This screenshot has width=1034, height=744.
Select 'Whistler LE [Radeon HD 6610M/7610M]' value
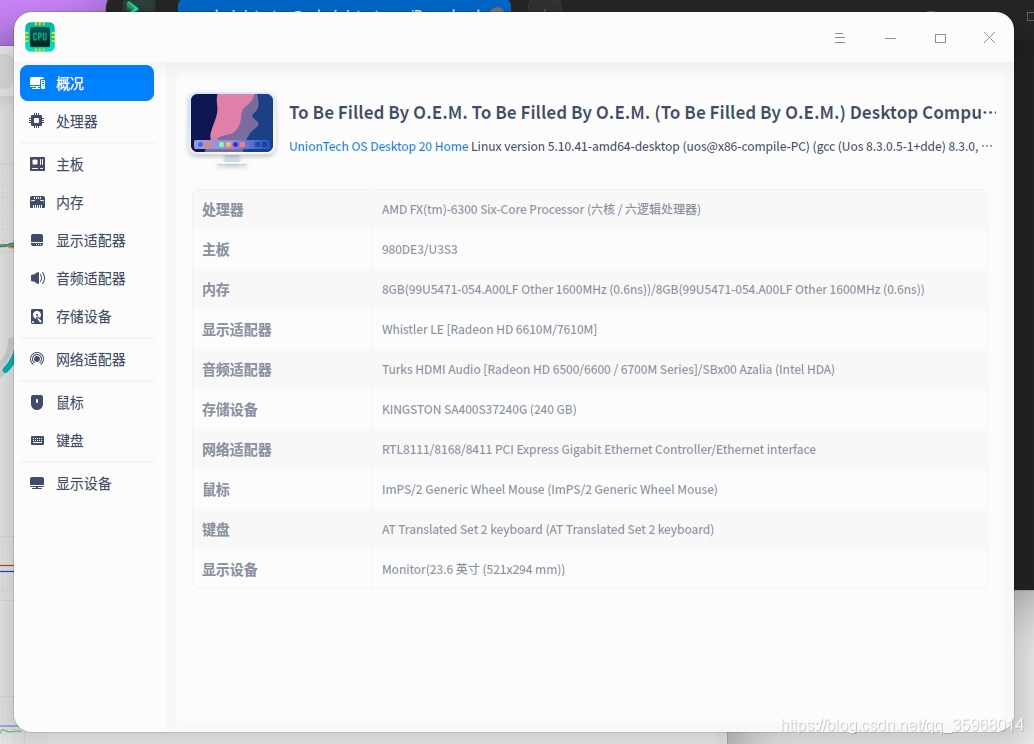[x=489, y=329]
